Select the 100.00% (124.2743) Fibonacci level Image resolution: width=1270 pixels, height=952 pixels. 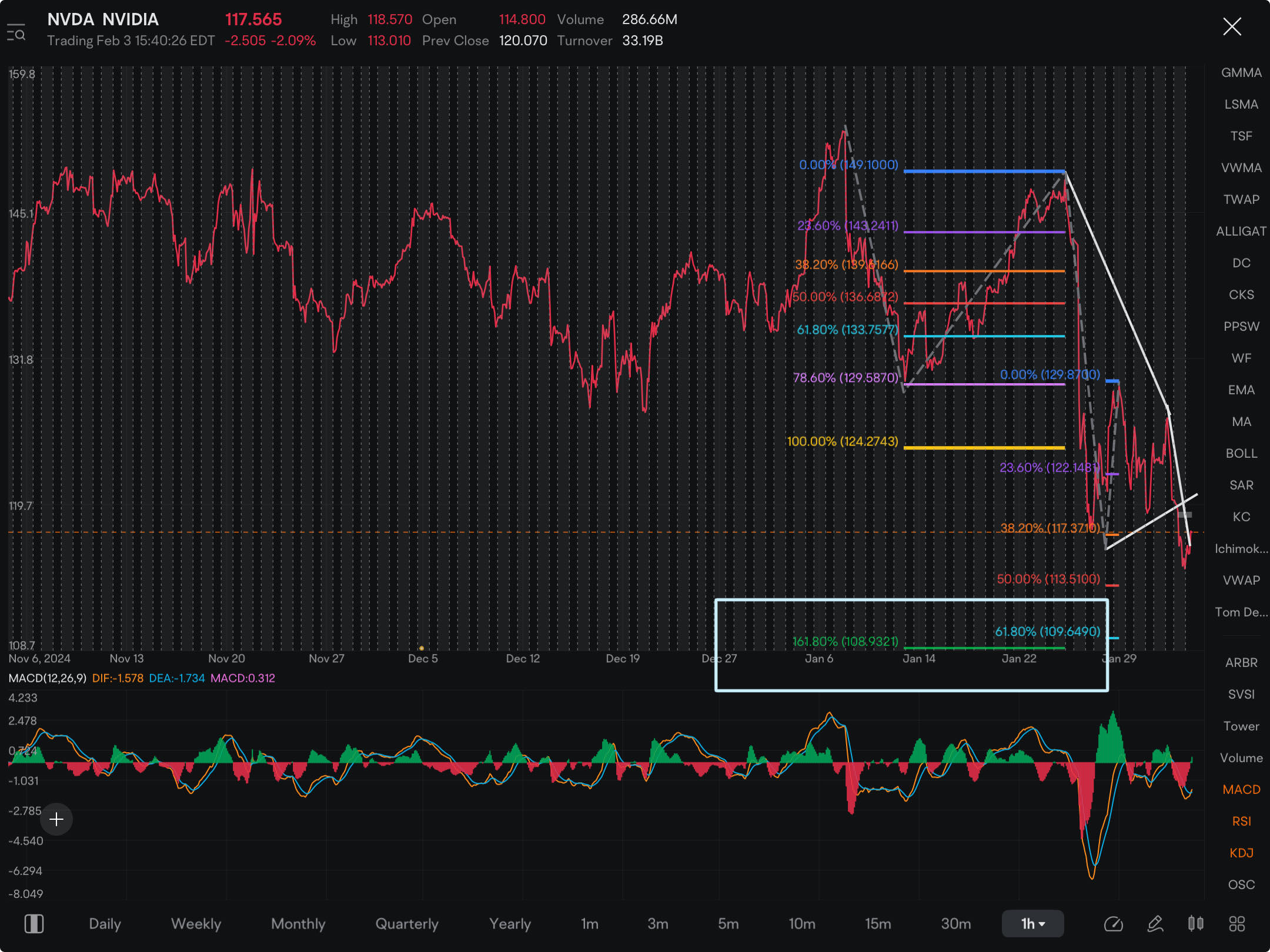pos(843,441)
